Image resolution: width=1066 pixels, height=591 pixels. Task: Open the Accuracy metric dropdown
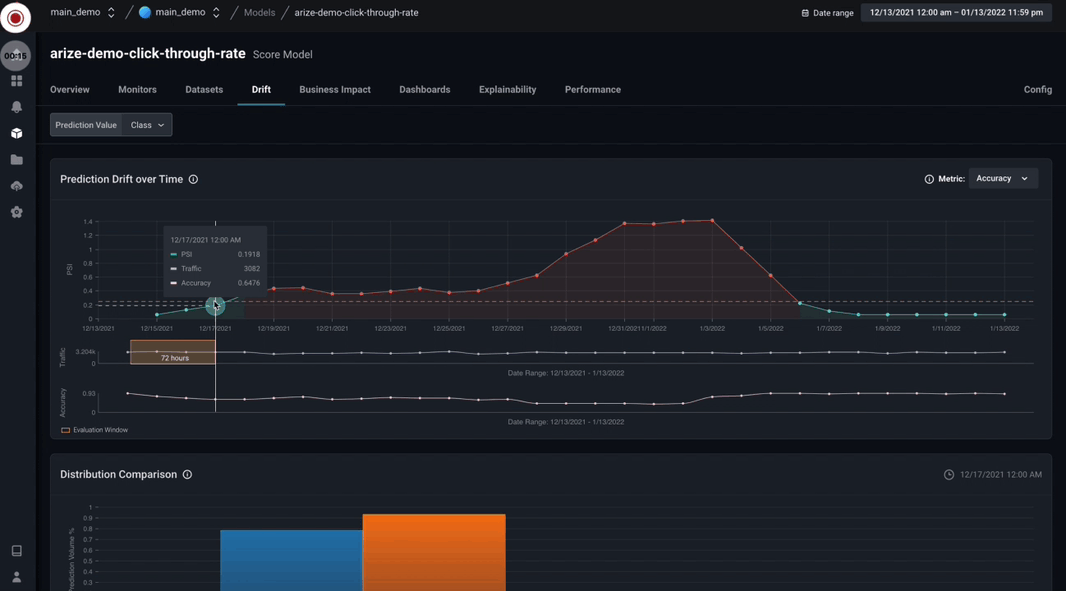click(x=1003, y=179)
